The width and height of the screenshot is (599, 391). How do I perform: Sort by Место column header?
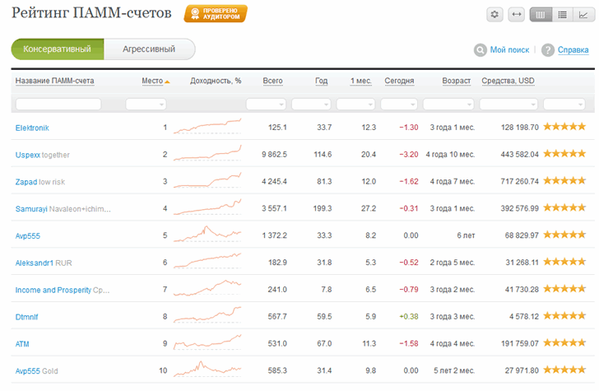point(152,81)
